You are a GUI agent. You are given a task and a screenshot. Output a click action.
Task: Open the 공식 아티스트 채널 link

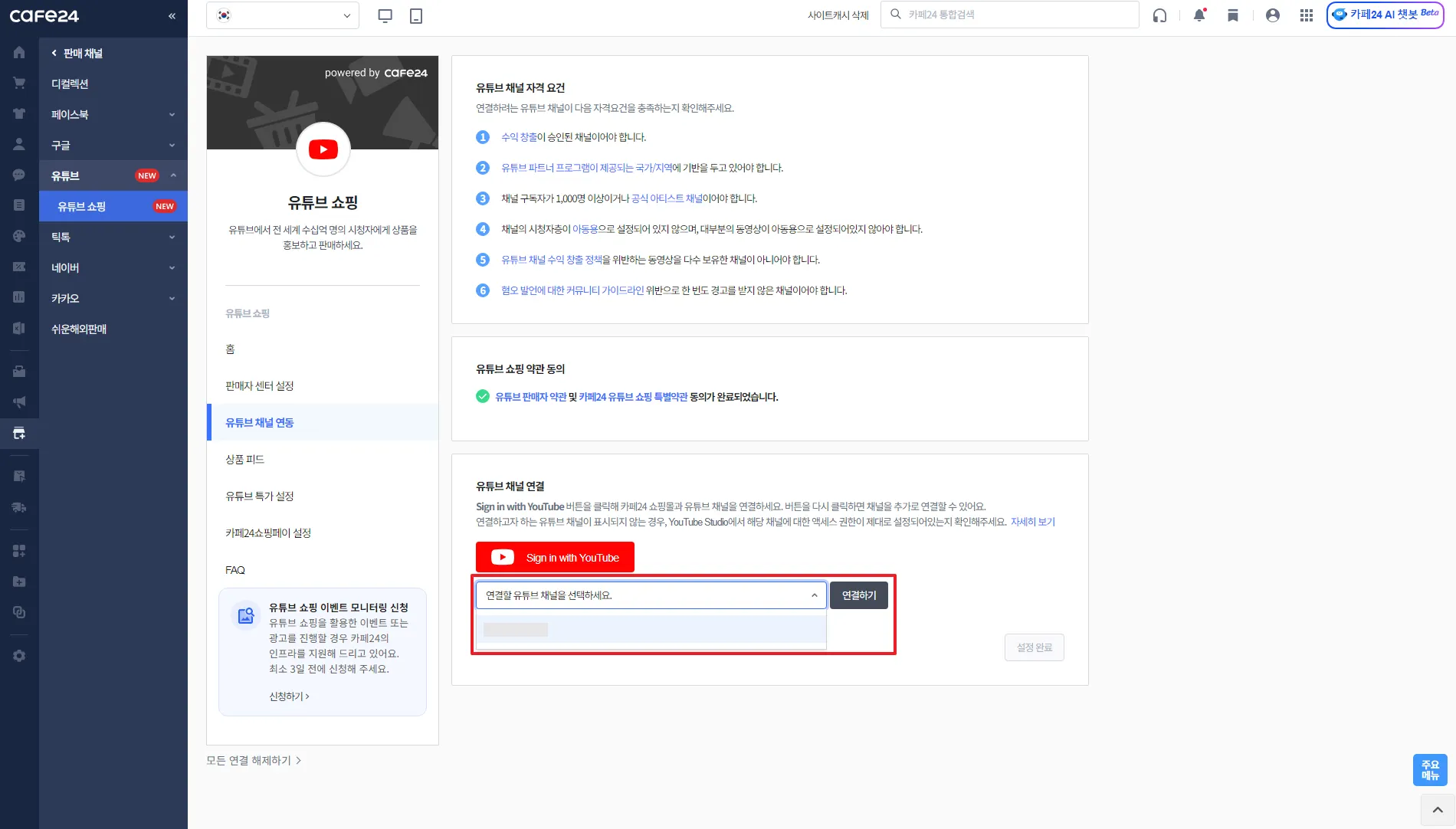(x=666, y=198)
